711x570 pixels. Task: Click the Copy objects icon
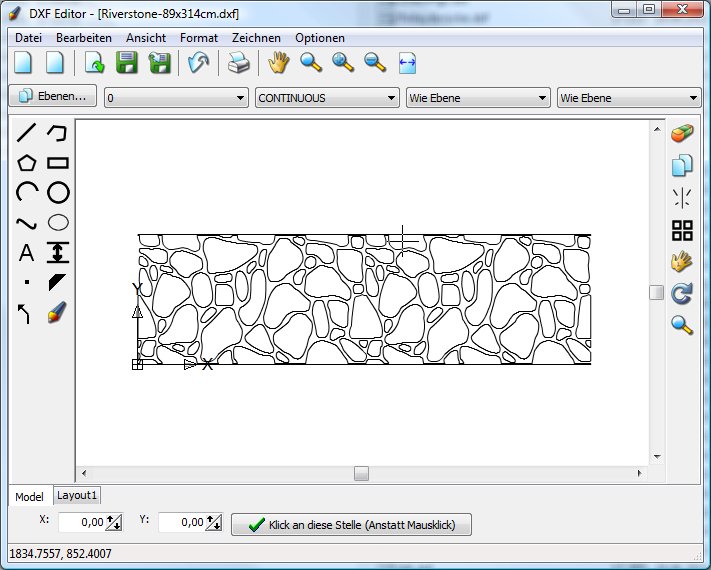(682, 165)
